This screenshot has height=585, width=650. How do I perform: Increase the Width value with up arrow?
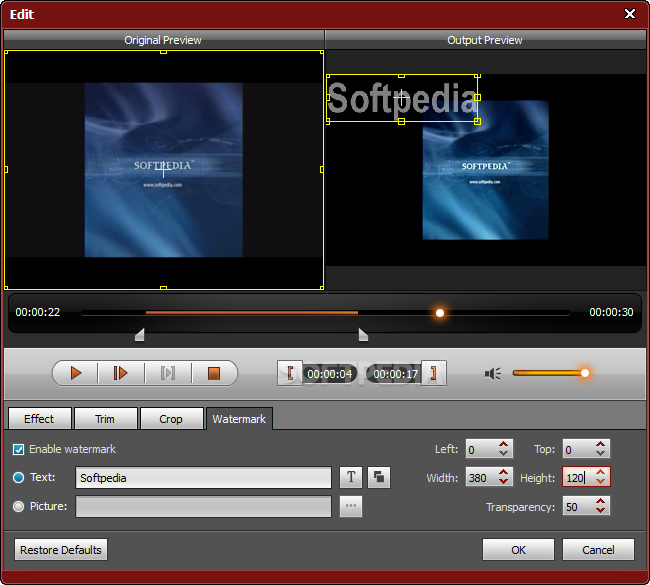(504, 472)
